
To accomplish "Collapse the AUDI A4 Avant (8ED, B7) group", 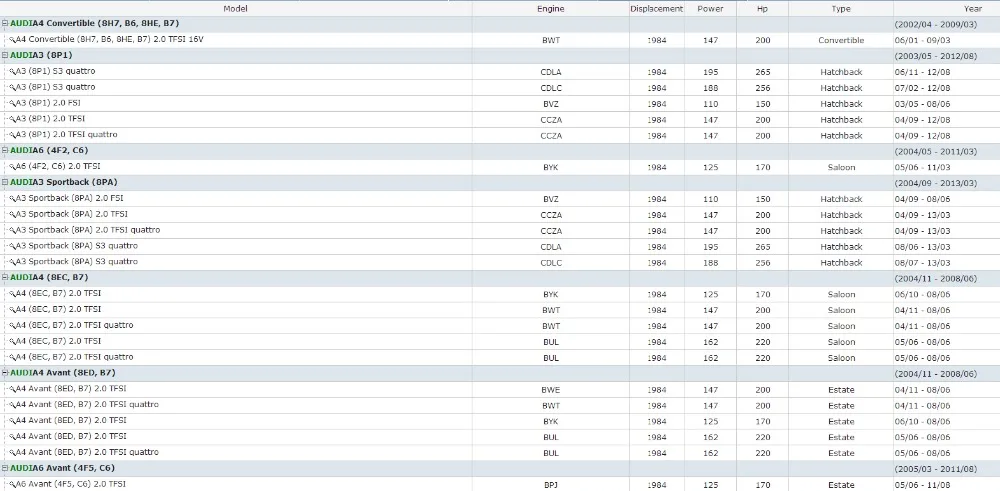I will (x=5, y=373).
